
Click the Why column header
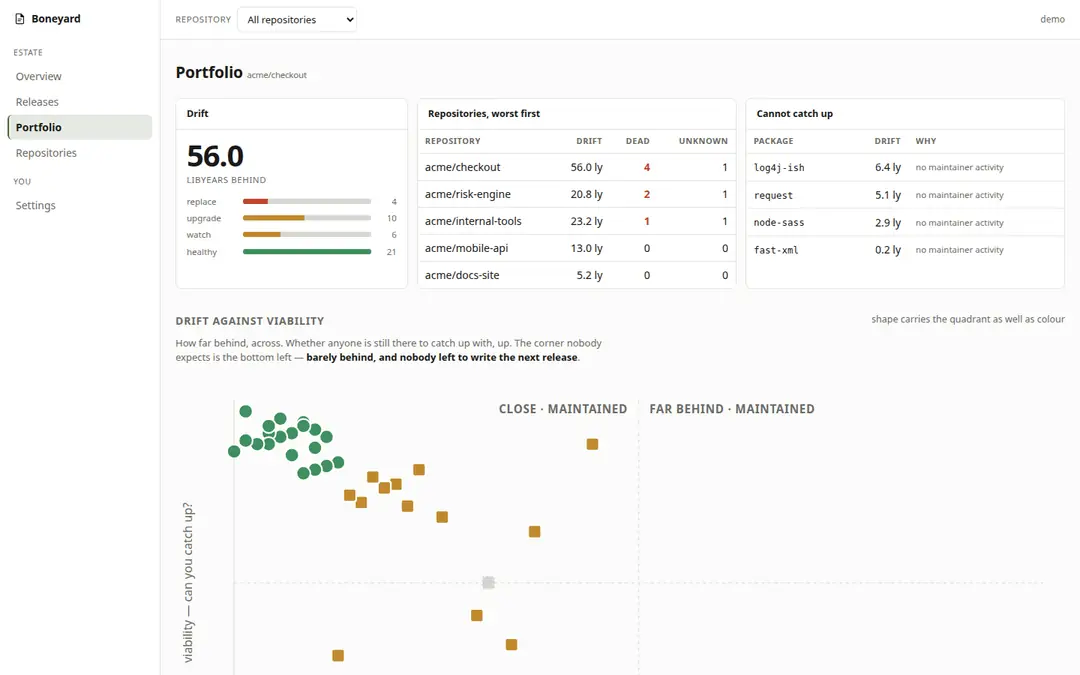pos(926,141)
